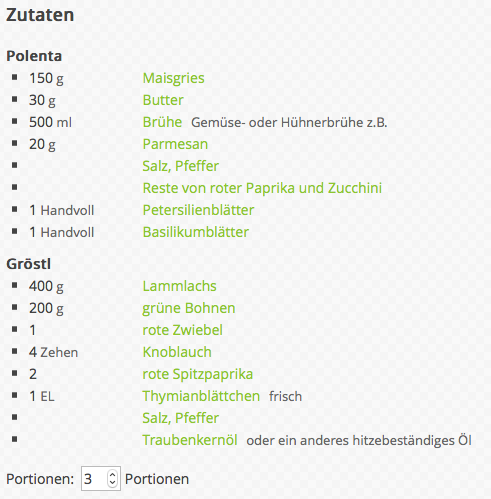Image resolution: width=491 pixels, height=499 pixels.
Task: Click the Zutaten heading
Action: pos(40,15)
